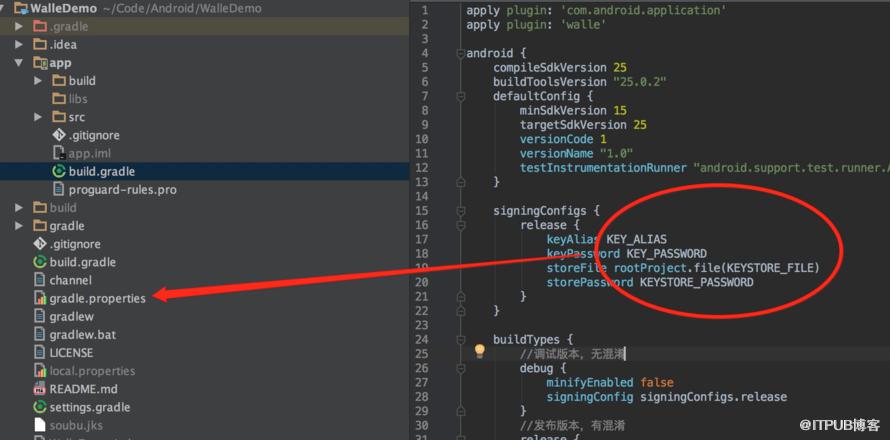Expand the .idea folder arrow
Image resolution: width=890 pixels, height=440 pixels.
(19, 44)
